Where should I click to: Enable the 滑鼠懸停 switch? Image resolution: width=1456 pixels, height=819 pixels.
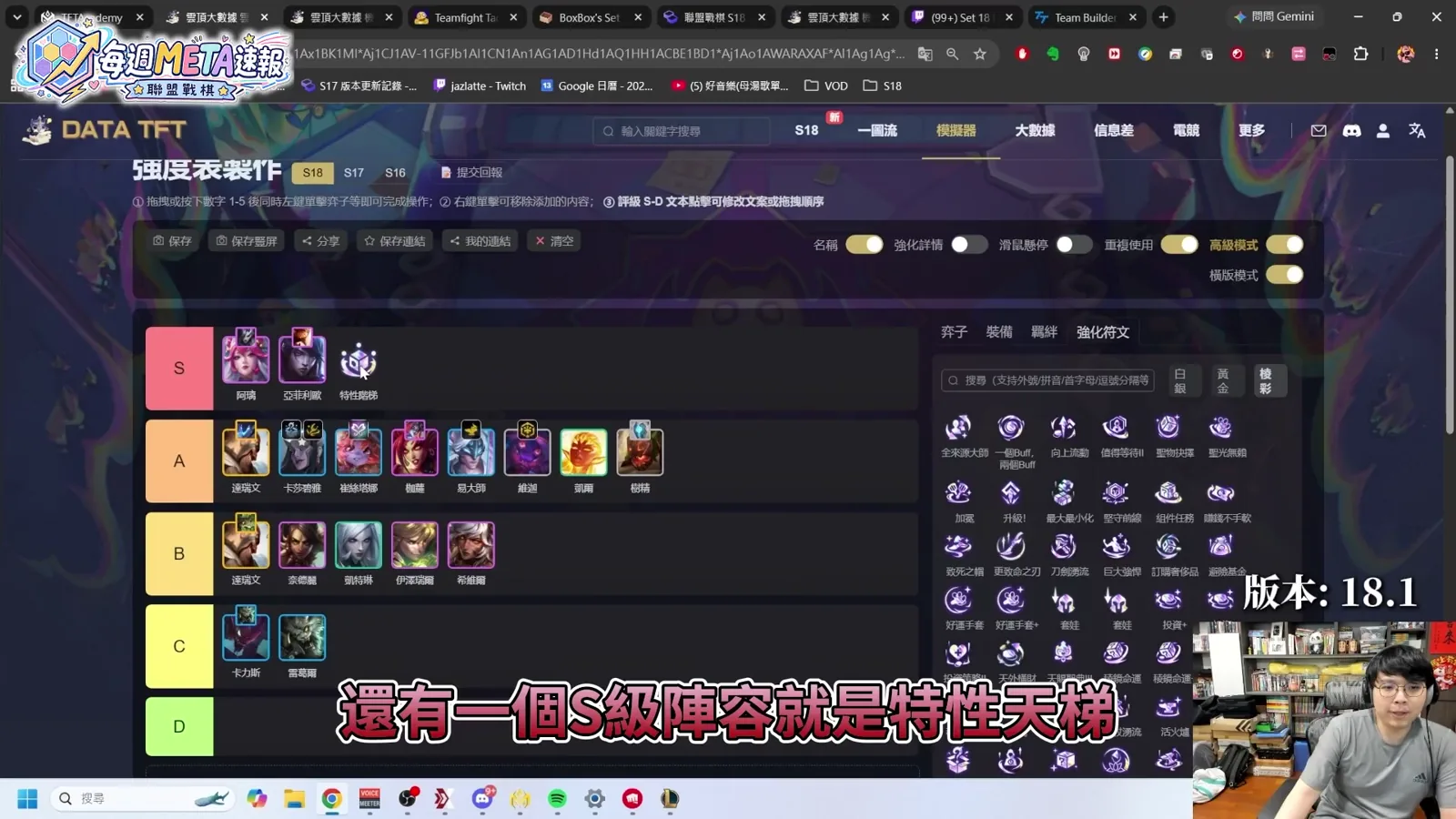(x=1074, y=245)
